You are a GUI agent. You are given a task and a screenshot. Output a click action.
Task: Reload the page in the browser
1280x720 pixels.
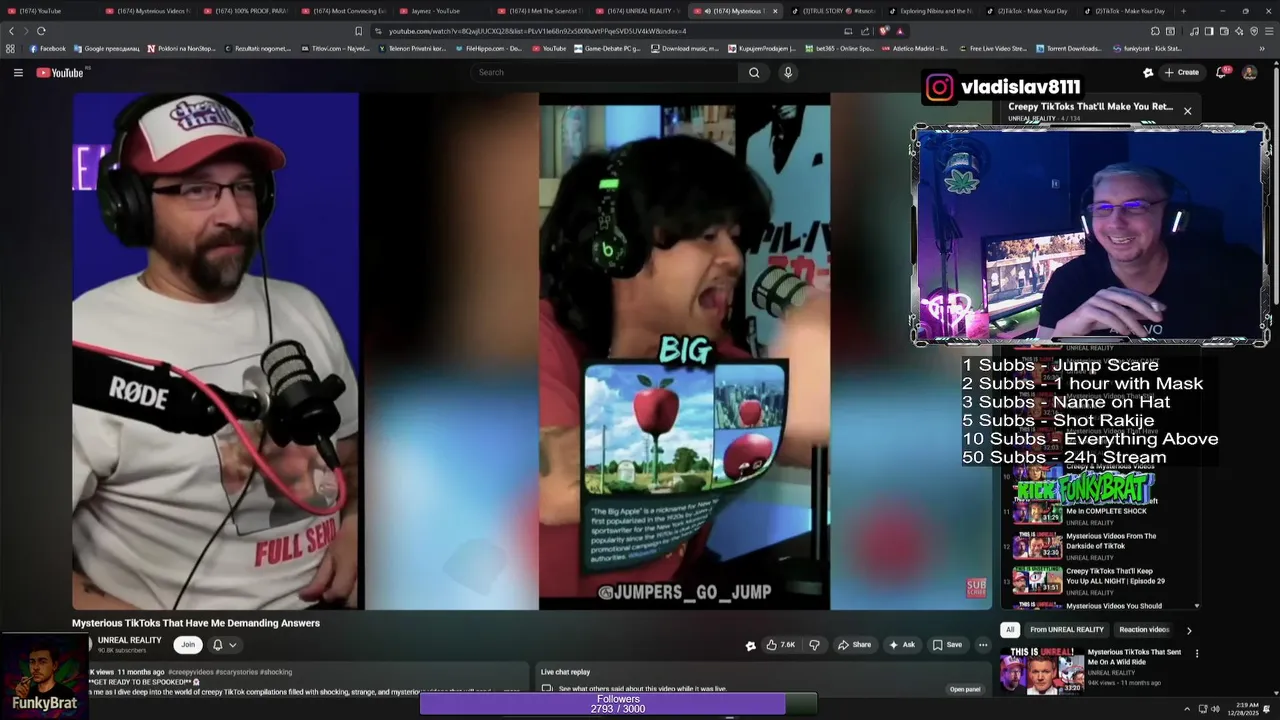(x=41, y=31)
